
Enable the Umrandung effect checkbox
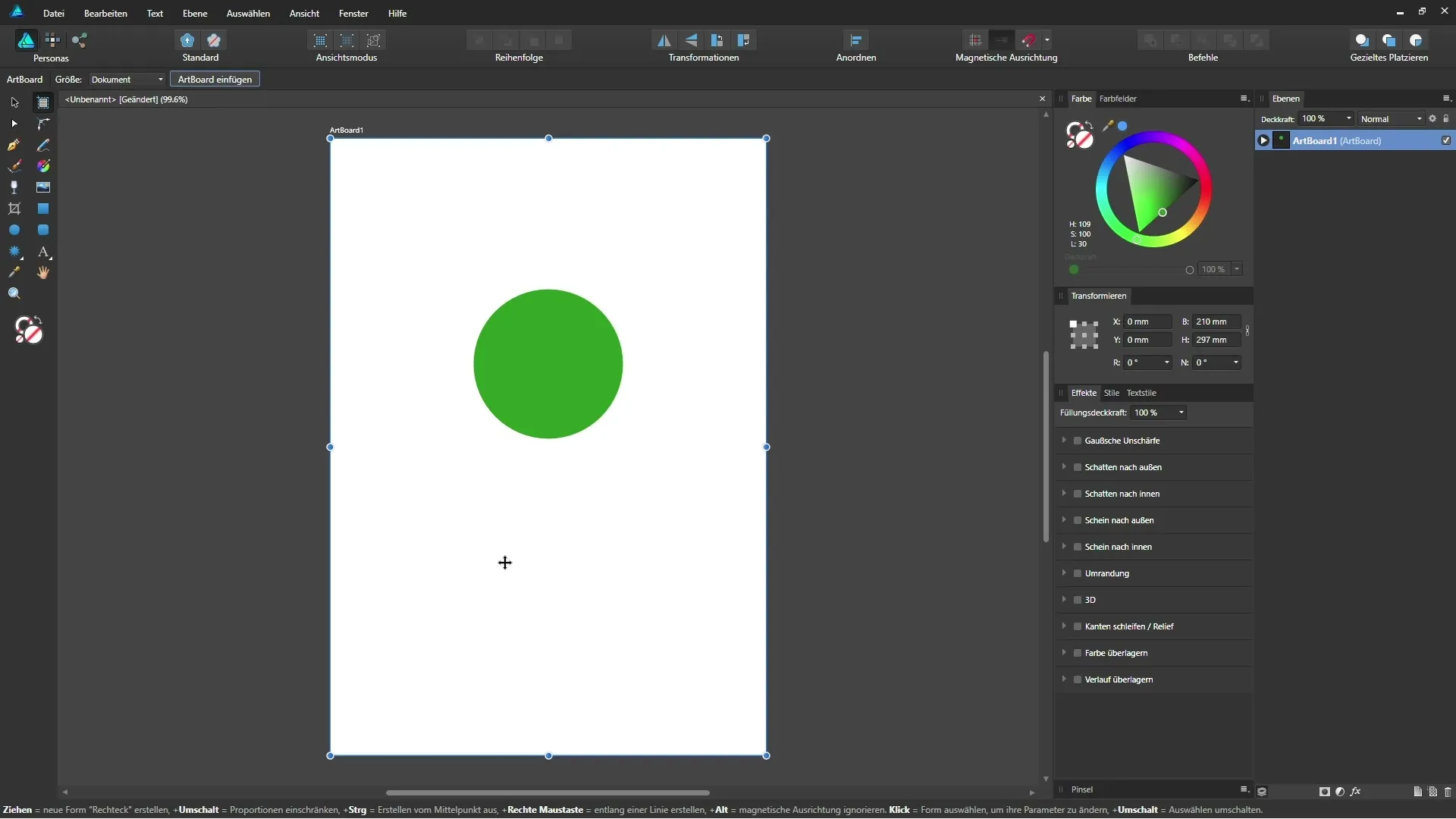1078,573
